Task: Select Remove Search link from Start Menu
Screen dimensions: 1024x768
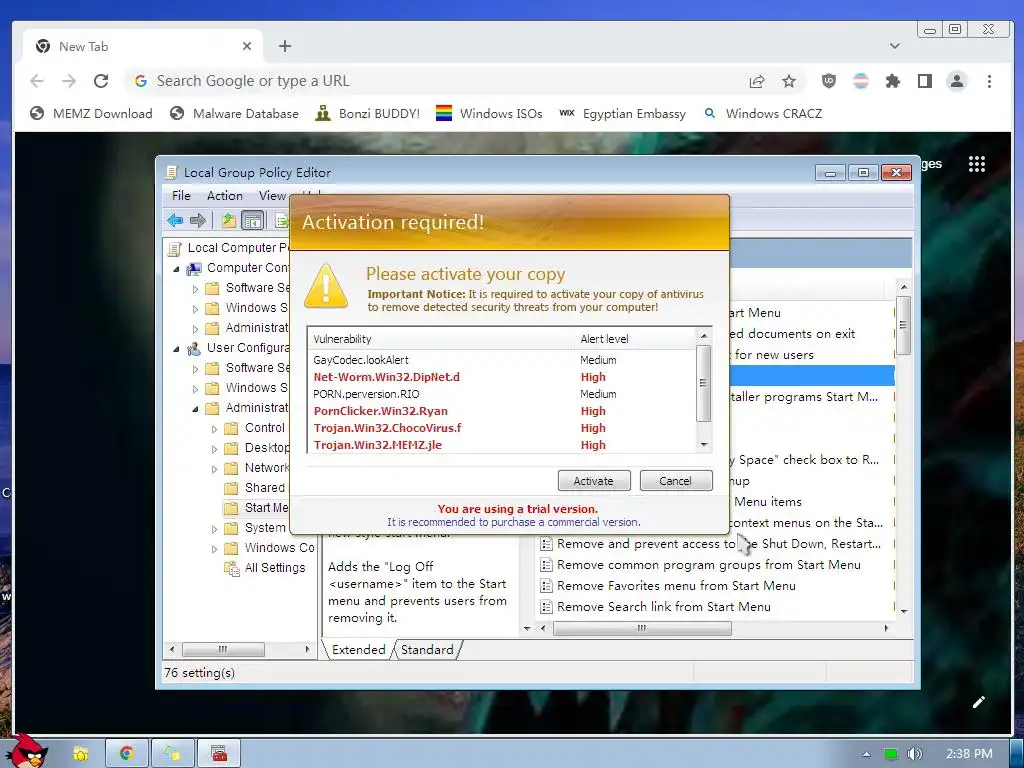Action: pyautogui.click(x=656, y=607)
